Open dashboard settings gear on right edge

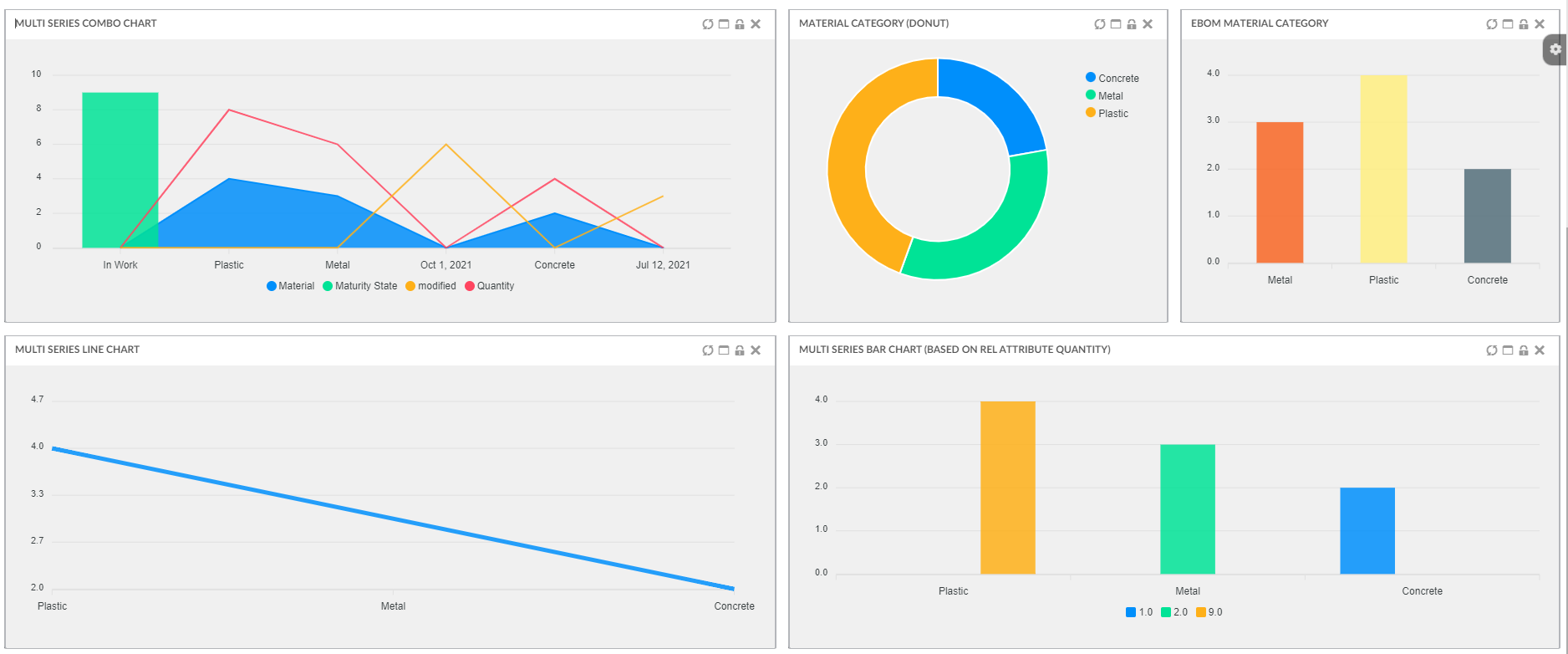coord(1555,49)
